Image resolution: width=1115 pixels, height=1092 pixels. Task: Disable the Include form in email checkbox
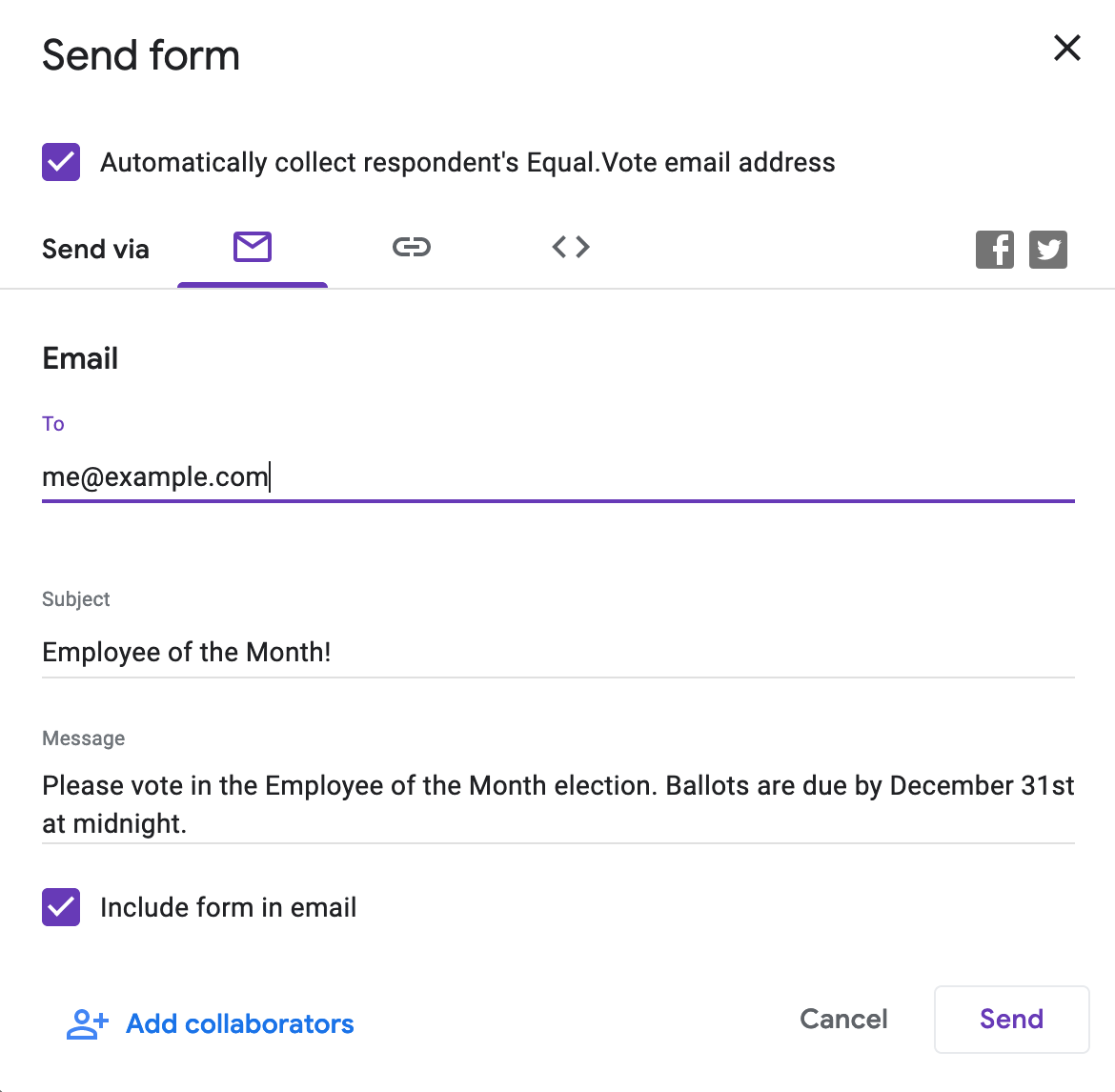click(x=61, y=907)
